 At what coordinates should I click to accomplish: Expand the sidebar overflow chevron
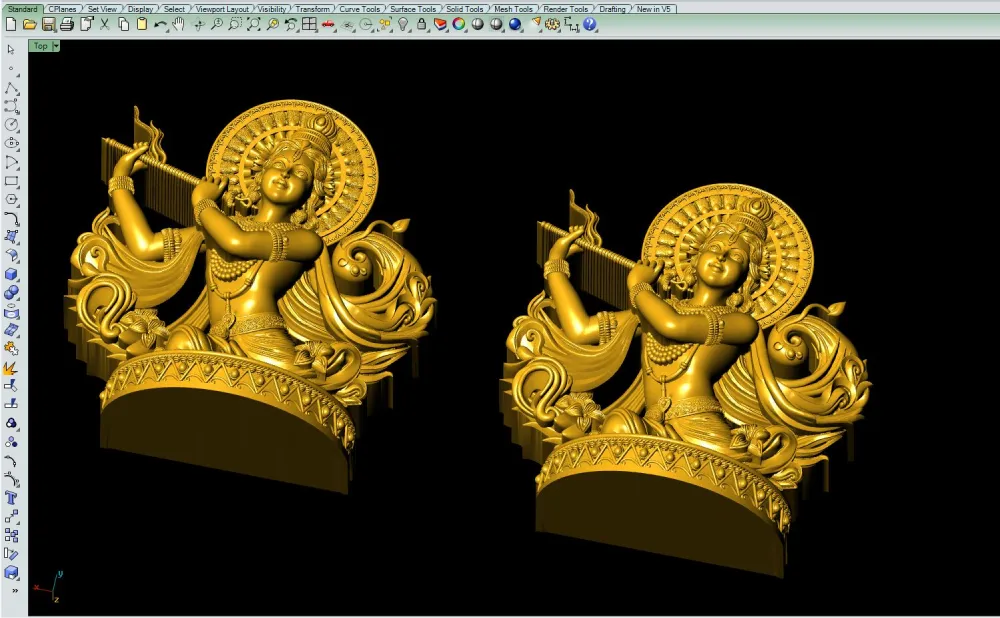click(15, 591)
